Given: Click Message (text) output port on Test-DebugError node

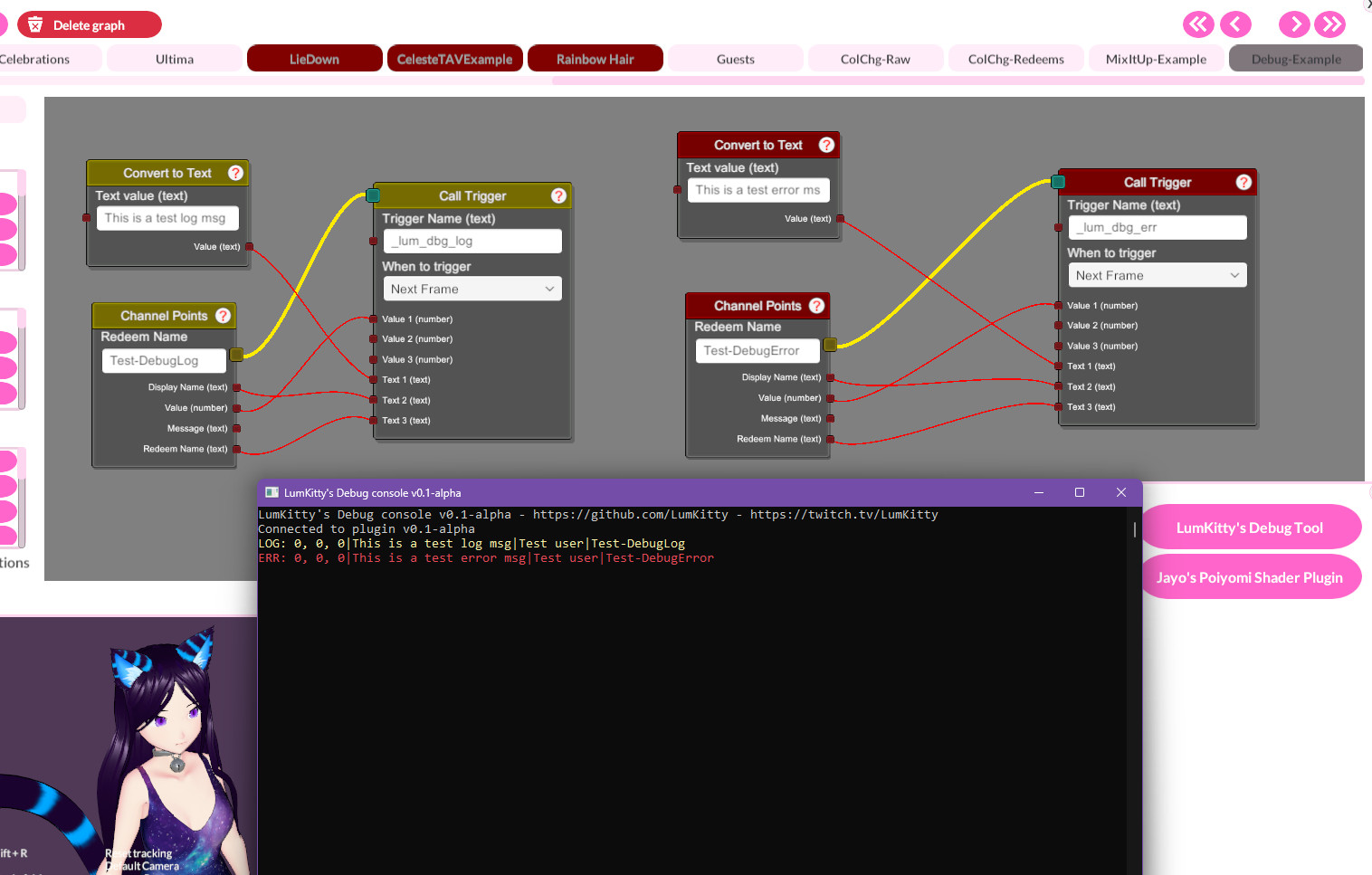Looking at the screenshot, I should click(830, 418).
